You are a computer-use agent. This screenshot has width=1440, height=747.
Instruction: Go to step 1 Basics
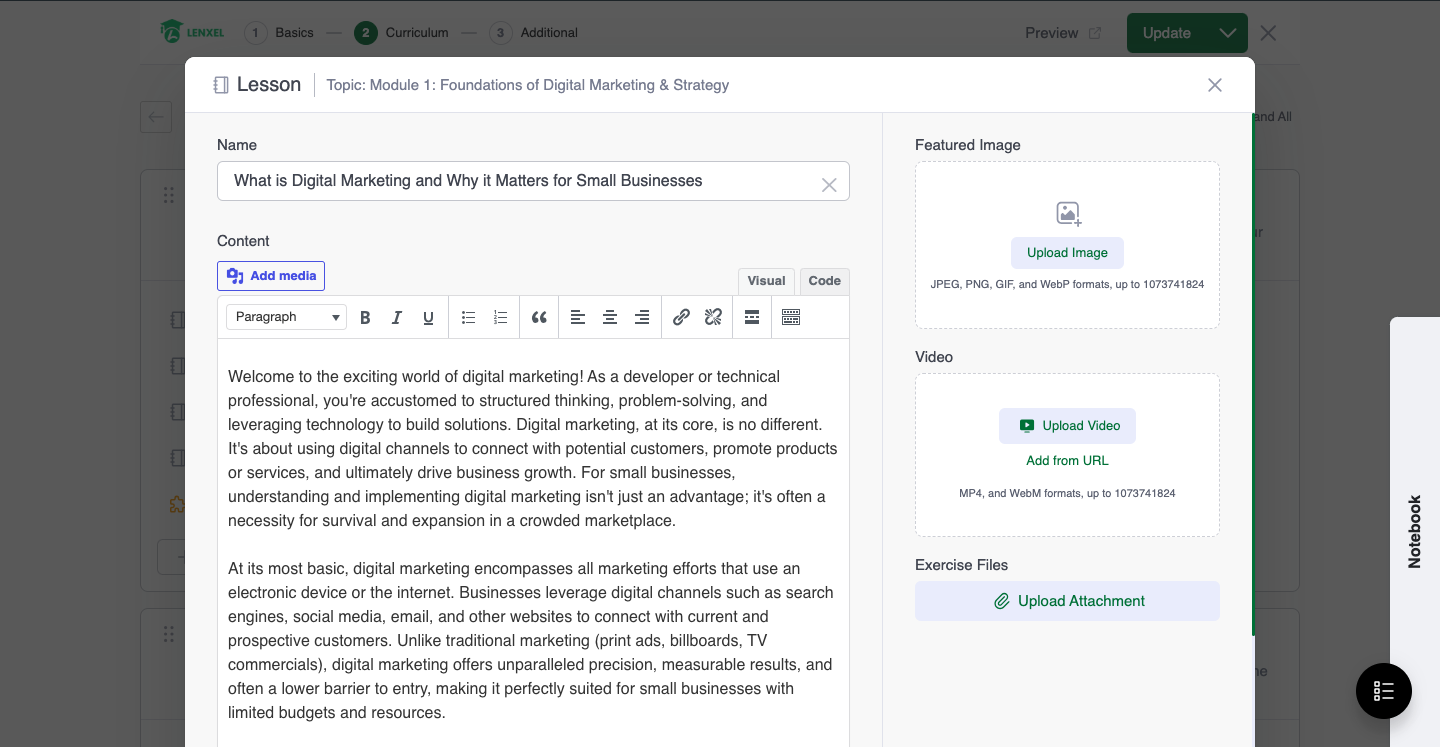[279, 33]
